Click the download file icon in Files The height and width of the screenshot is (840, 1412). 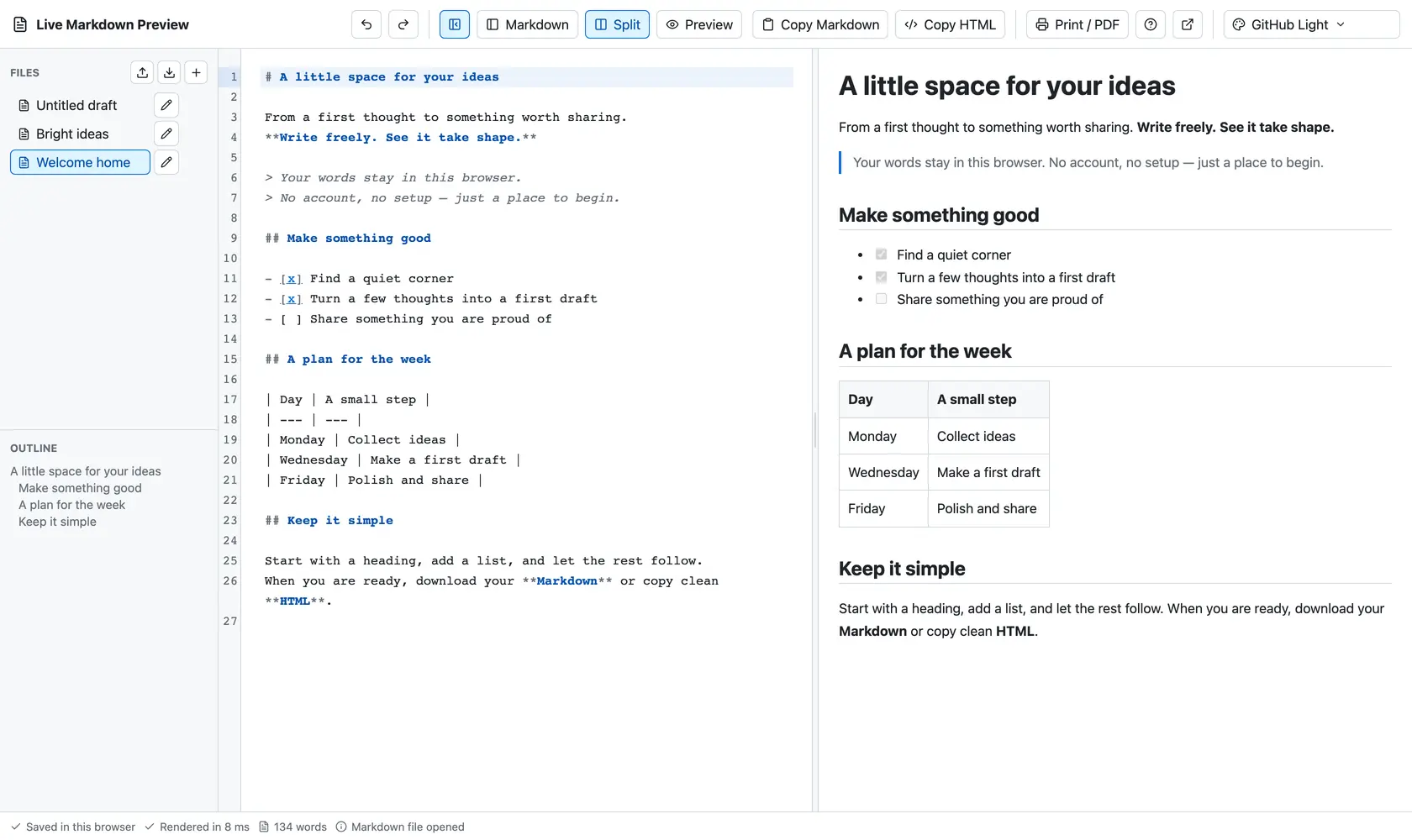(x=170, y=73)
